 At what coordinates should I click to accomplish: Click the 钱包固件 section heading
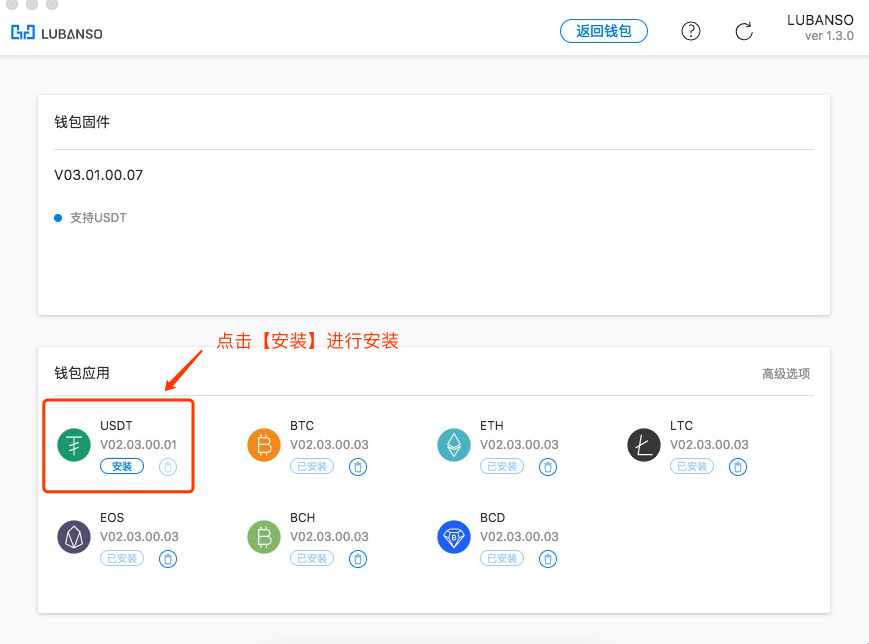82,122
